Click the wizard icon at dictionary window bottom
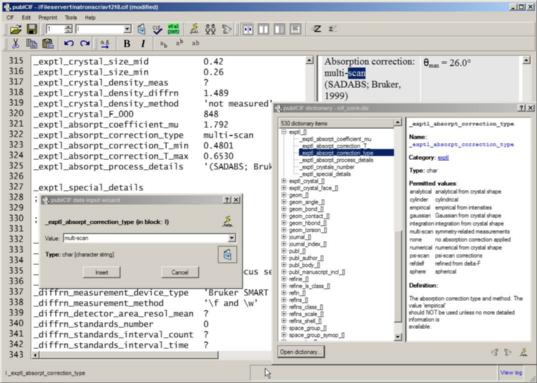The image size is (537, 383). [x=523, y=352]
